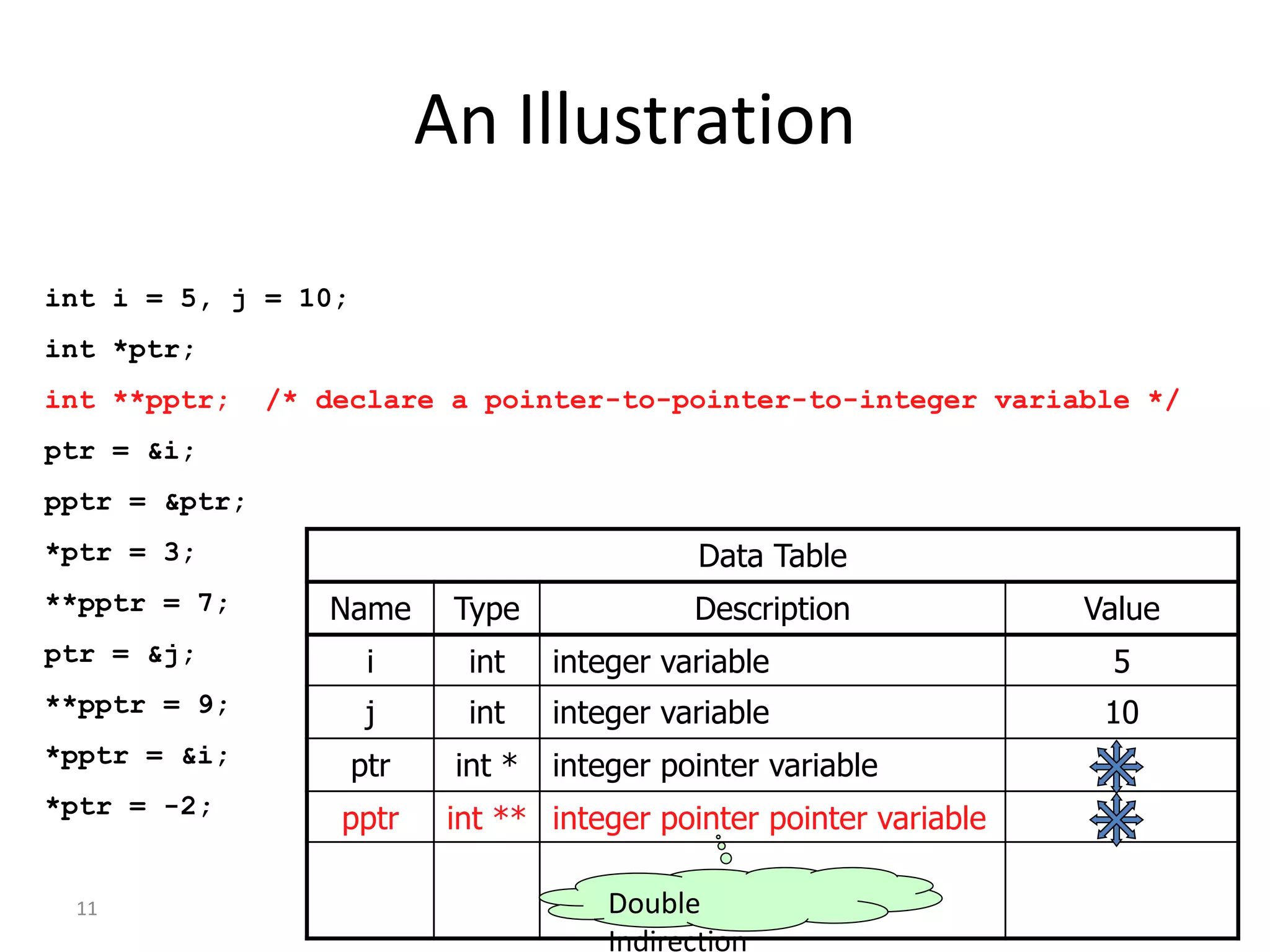Click code line '**pptr = 9;'
Image resolution: width=1270 pixels, height=952 pixels.
pos(137,705)
